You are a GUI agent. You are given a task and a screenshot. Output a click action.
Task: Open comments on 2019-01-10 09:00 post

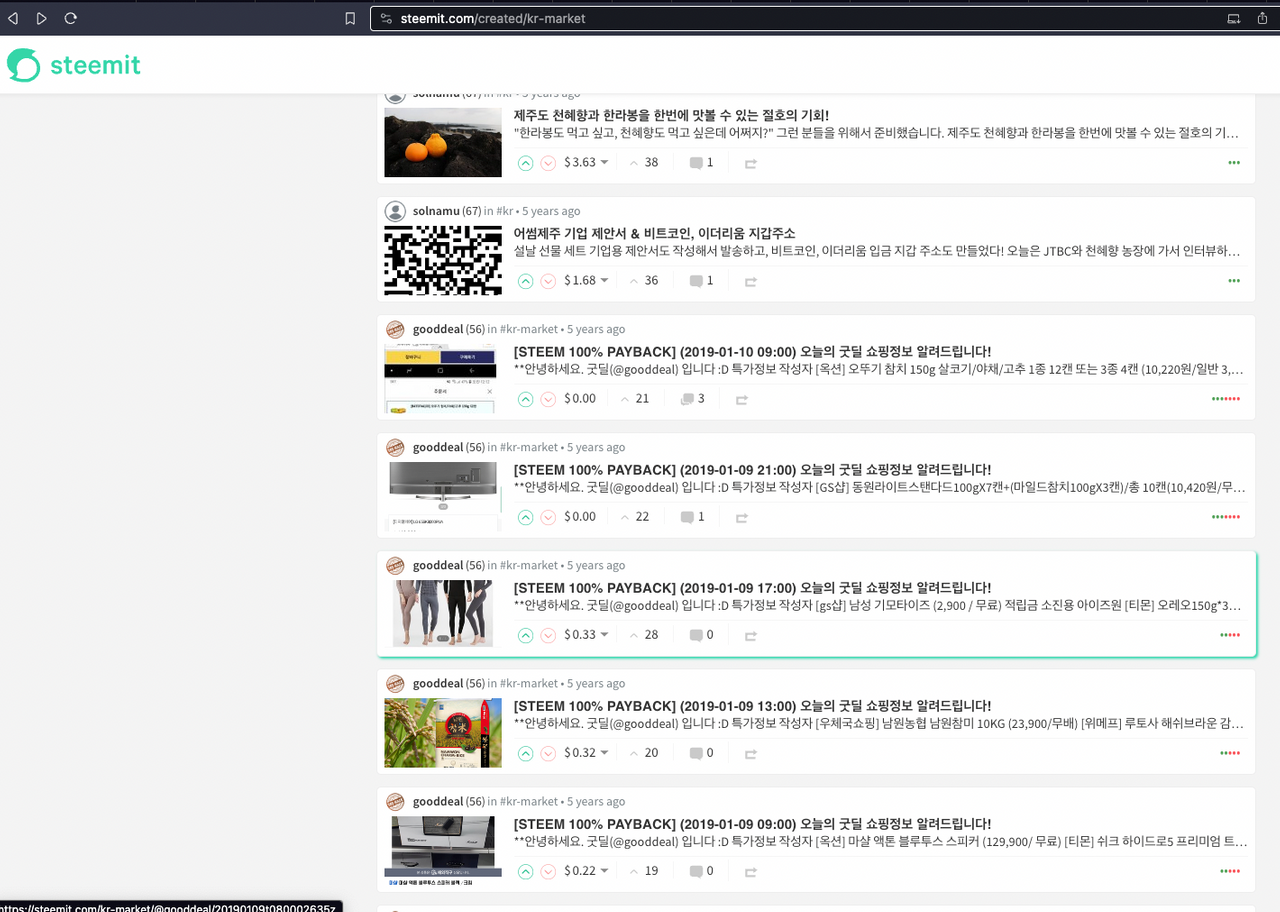click(x=692, y=398)
